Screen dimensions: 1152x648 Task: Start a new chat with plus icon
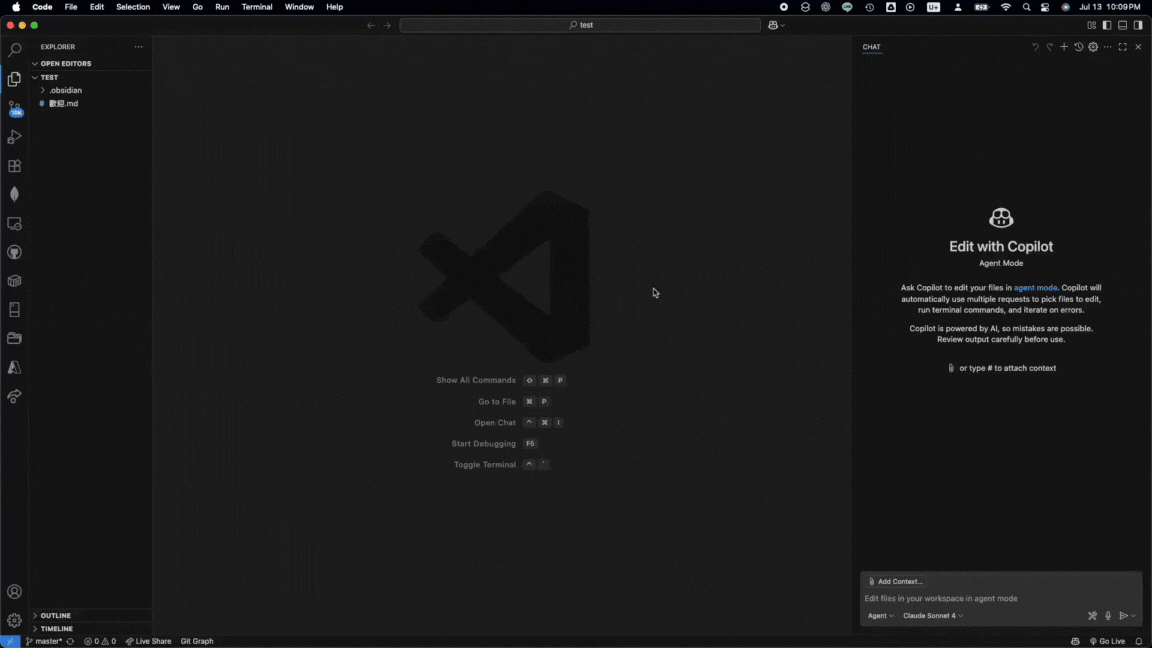(1064, 47)
